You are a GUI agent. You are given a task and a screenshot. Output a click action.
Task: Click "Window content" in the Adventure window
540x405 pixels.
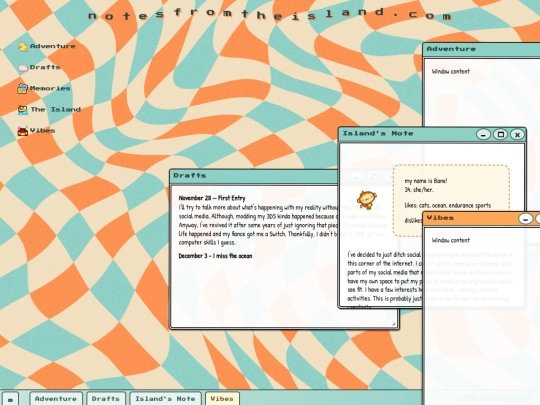[x=450, y=71]
